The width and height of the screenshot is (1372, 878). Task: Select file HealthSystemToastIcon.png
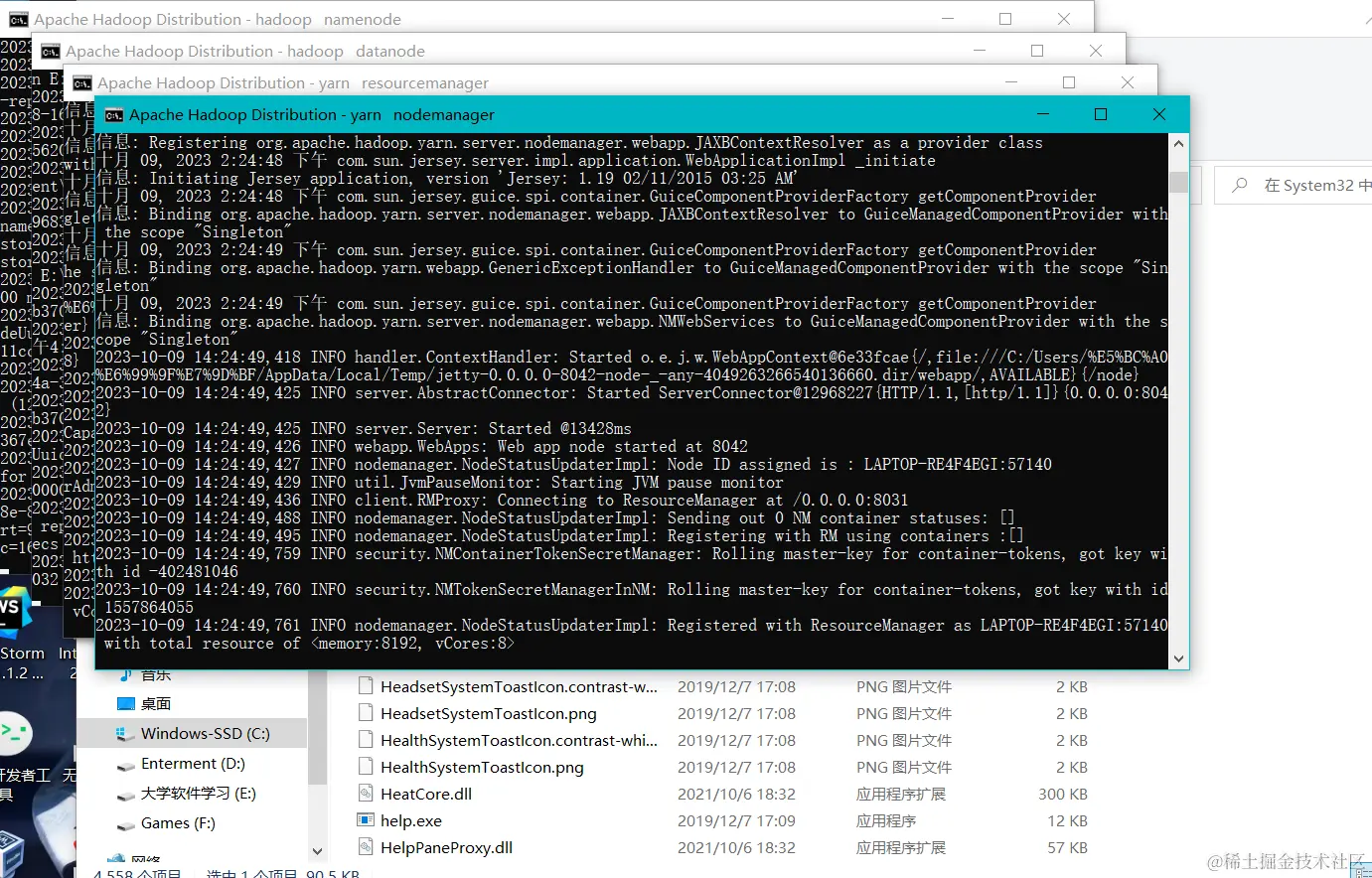pos(482,767)
